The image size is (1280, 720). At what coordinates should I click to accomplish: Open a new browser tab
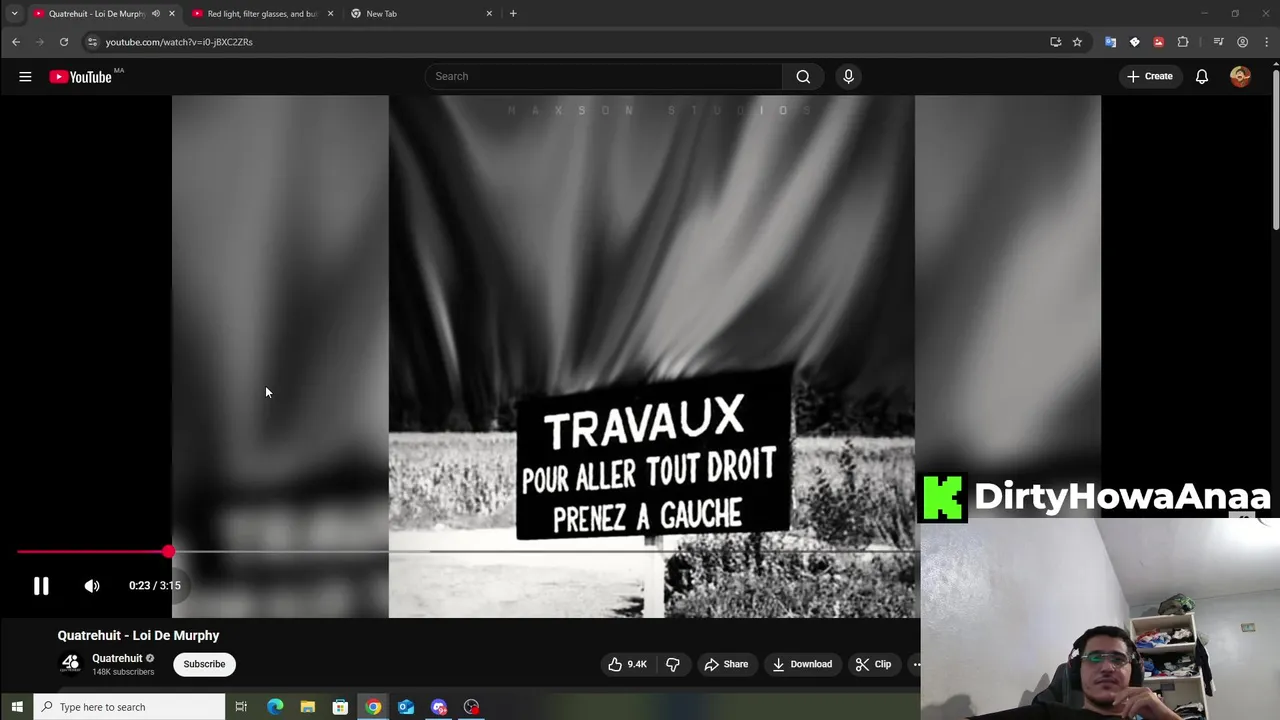point(513,14)
